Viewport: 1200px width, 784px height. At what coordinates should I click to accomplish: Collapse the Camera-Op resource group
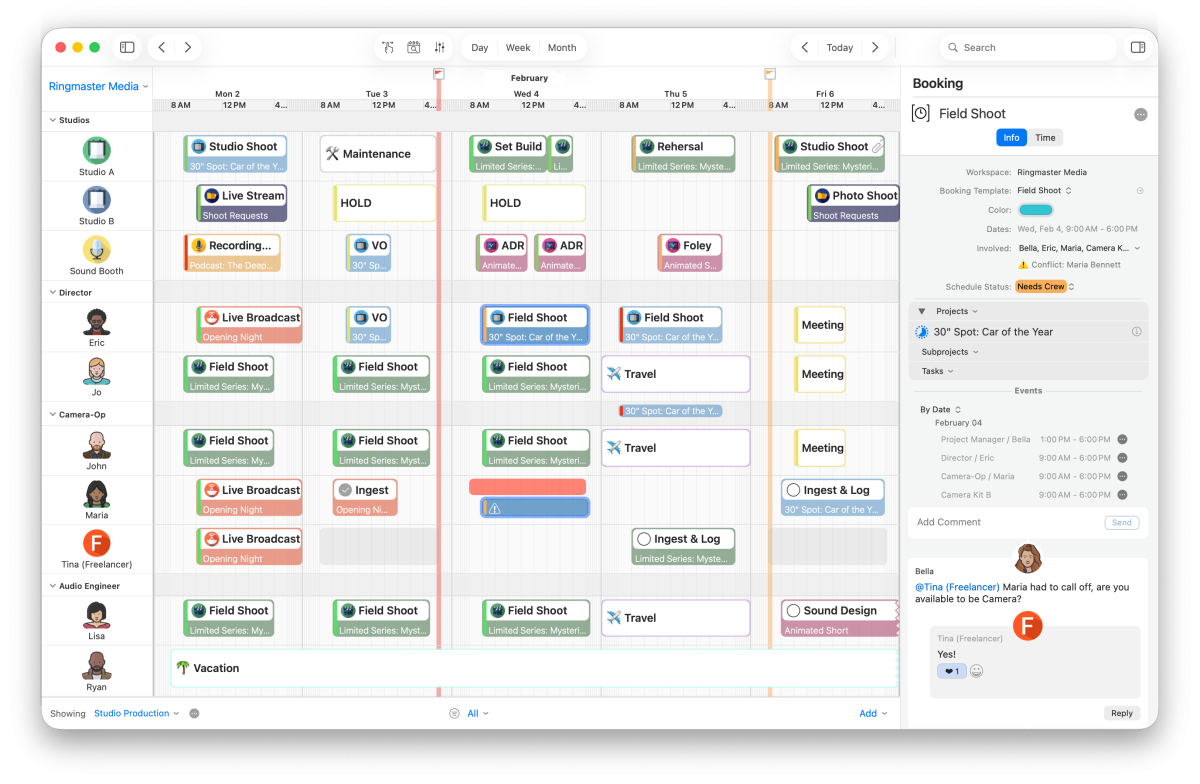tap(52, 413)
